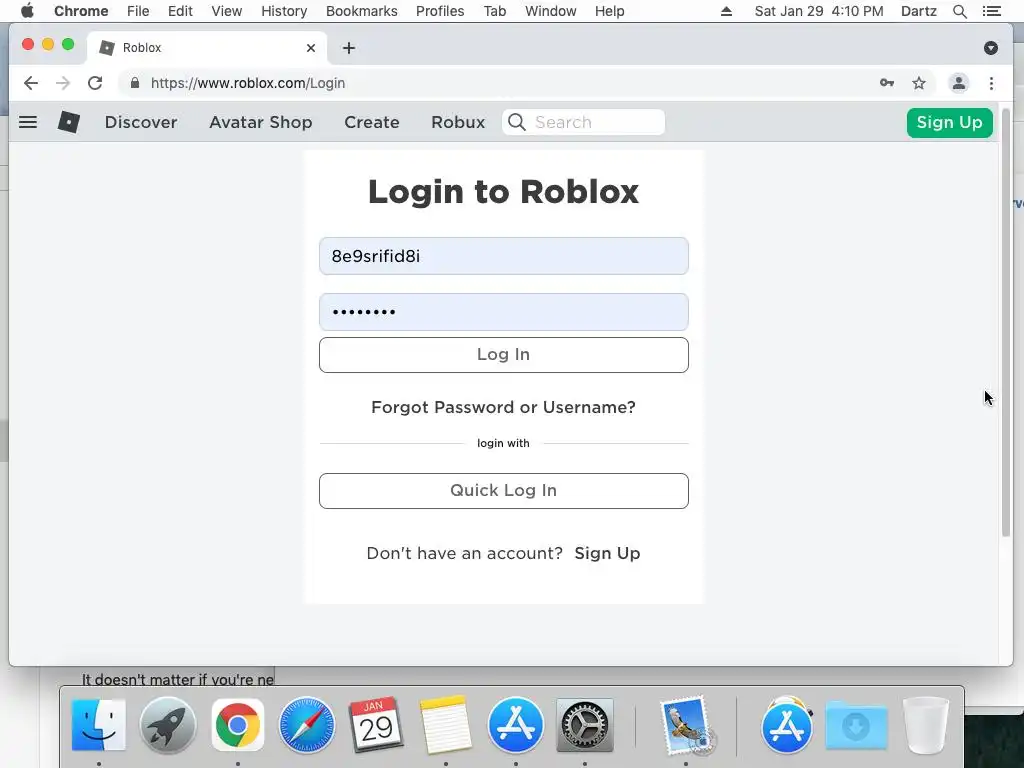Open Calendar showing Jan 29 in Dock
Viewport: 1024px width, 768px height.
coord(376,725)
